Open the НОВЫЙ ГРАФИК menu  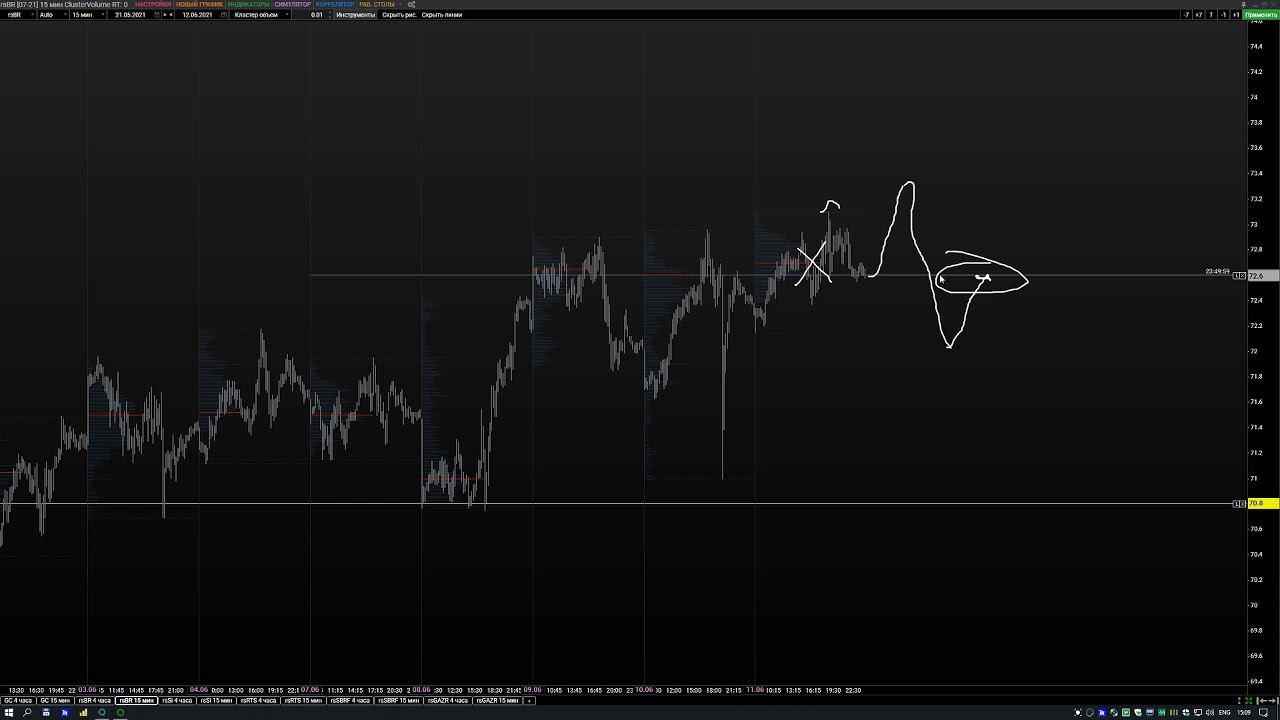(x=199, y=5)
